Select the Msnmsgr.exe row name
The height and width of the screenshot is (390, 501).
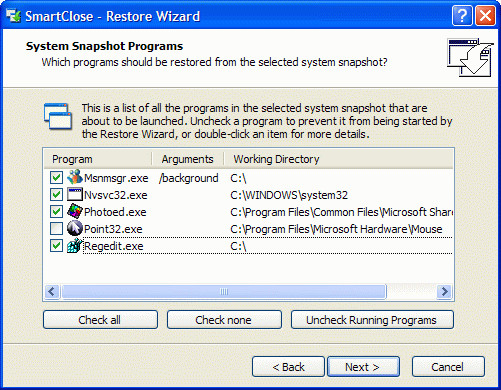coord(116,178)
